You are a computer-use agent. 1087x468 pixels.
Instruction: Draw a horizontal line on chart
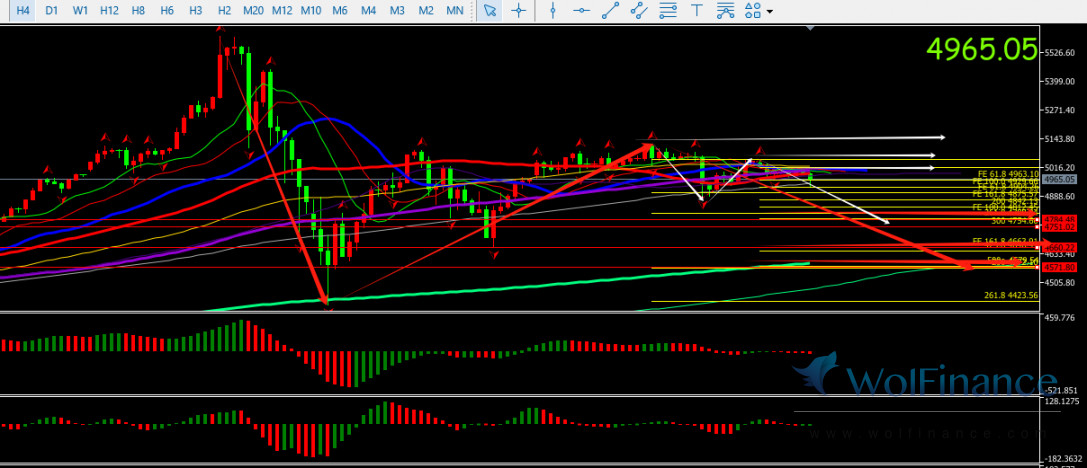tap(582, 10)
